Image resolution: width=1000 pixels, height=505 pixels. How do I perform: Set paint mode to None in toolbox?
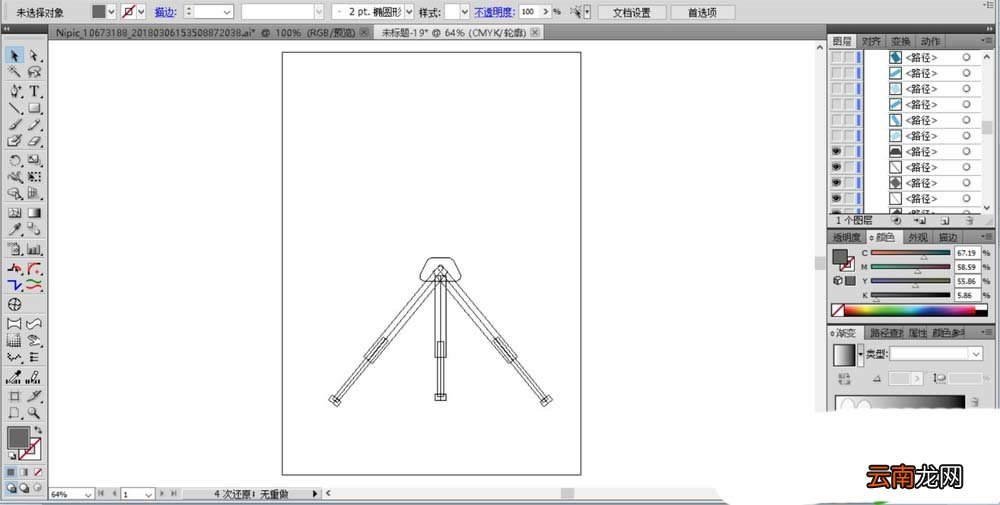pyautogui.click(x=38, y=472)
